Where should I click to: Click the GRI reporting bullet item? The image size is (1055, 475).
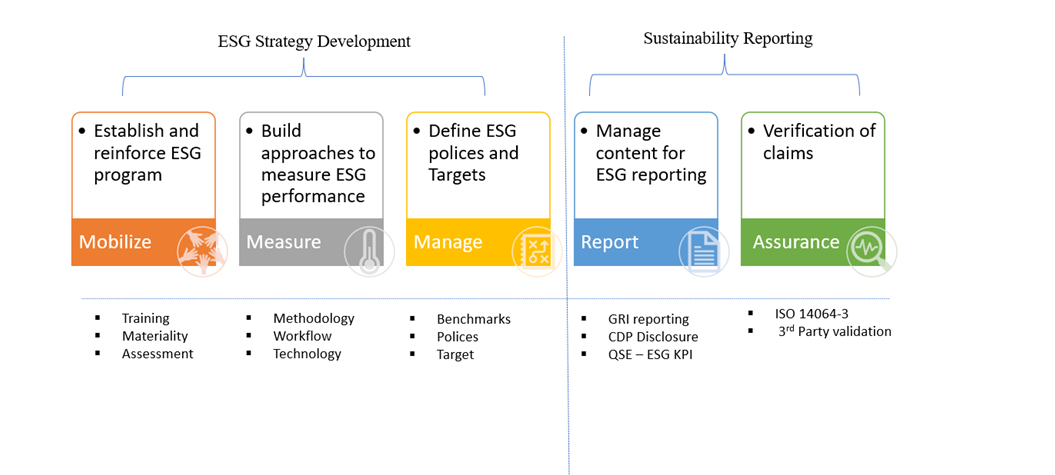[648, 319]
